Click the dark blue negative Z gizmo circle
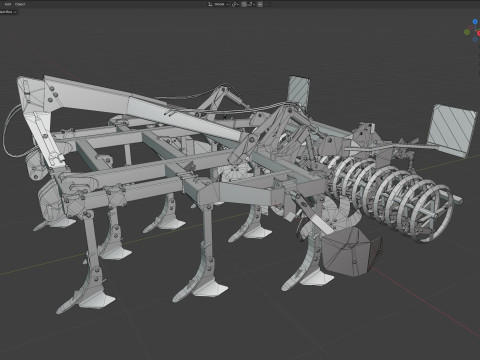Screen dimensions: 480x360 [475, 39]
